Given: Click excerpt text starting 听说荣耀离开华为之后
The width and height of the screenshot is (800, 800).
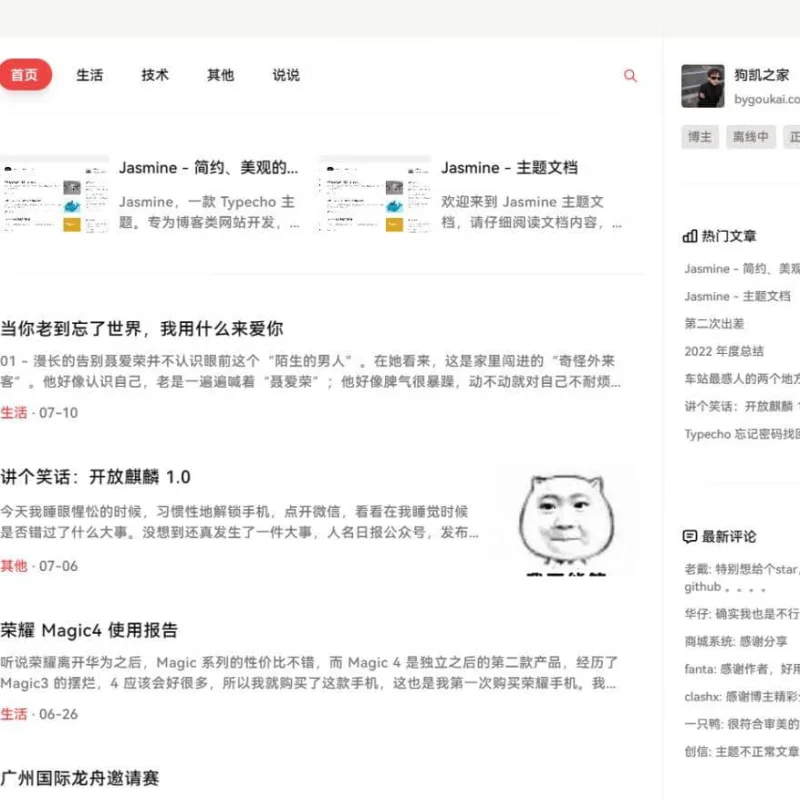Looking at the screenshot, I should (309, 673).
